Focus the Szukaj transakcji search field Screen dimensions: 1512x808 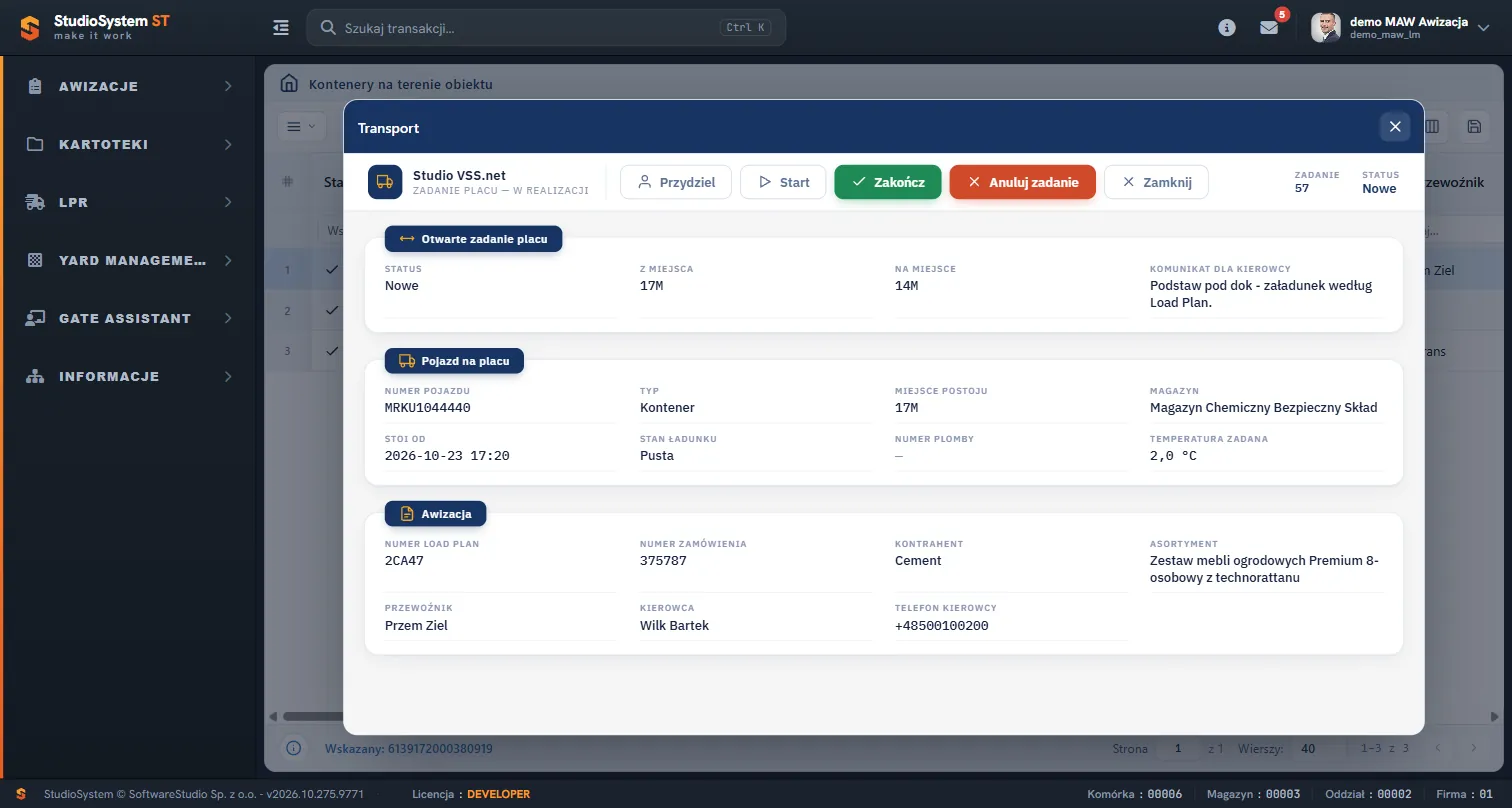546,28
